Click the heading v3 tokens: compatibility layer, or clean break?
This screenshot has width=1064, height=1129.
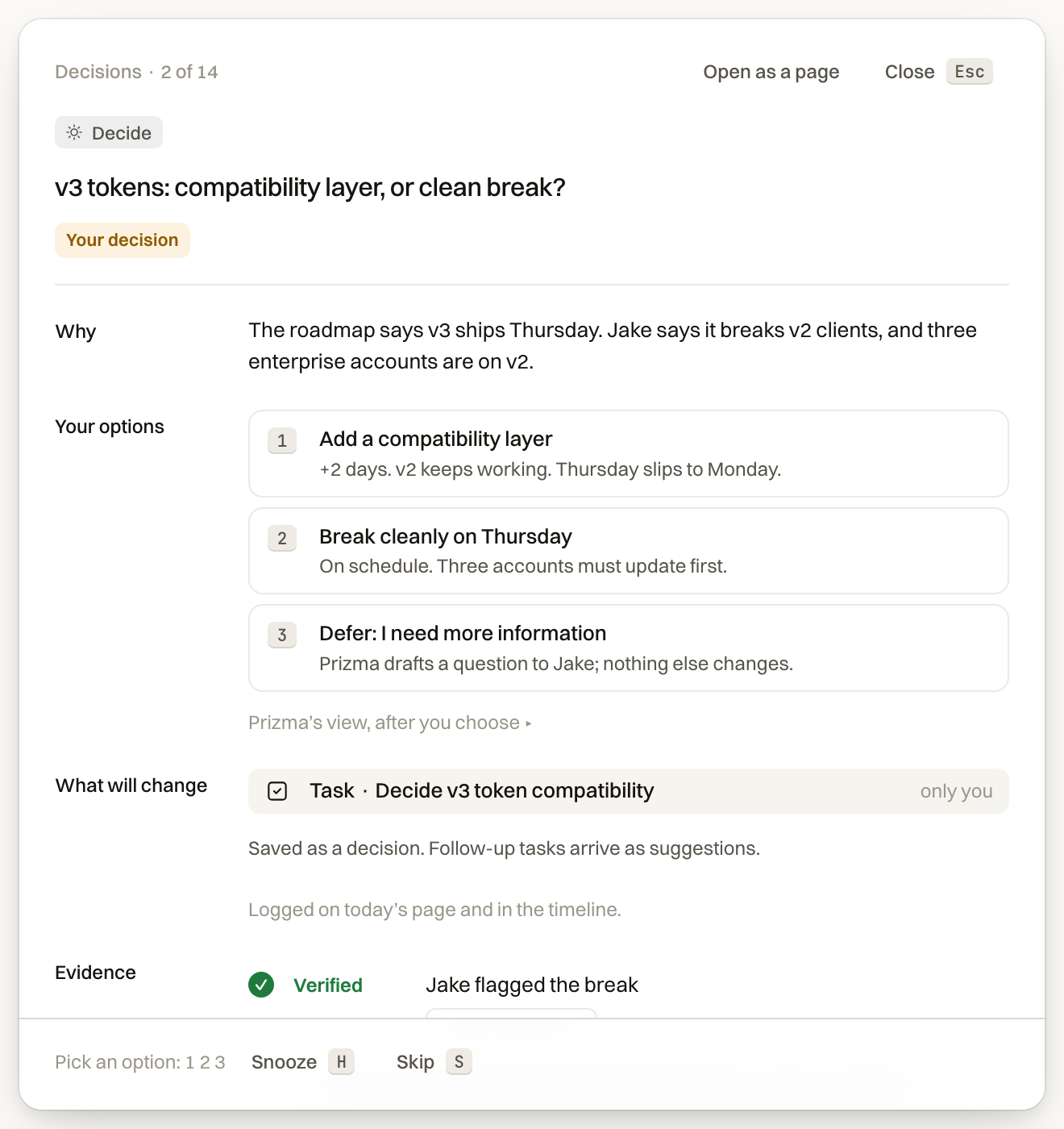[x=310, y=187]
